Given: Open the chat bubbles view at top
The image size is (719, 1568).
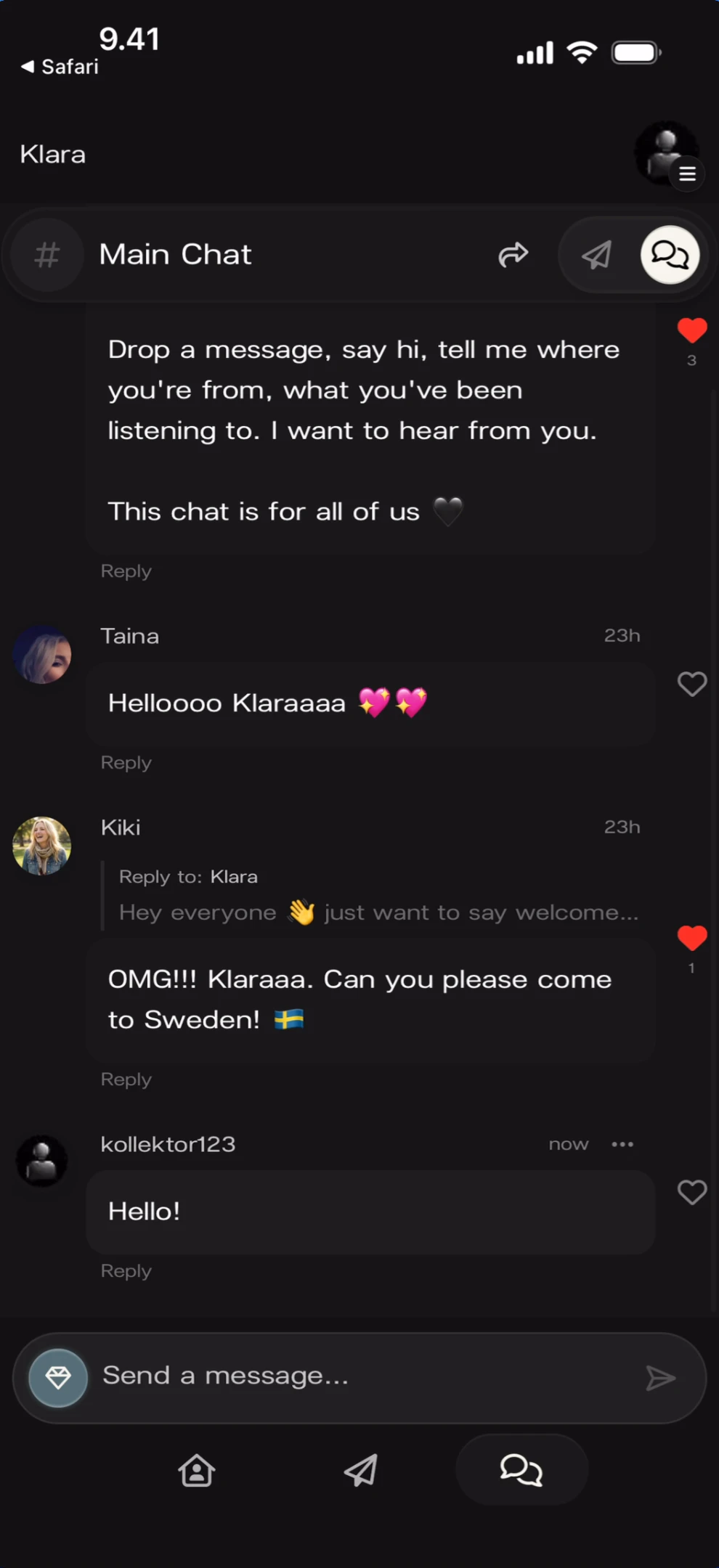Looking at the screenshot, I should point(669,255).
